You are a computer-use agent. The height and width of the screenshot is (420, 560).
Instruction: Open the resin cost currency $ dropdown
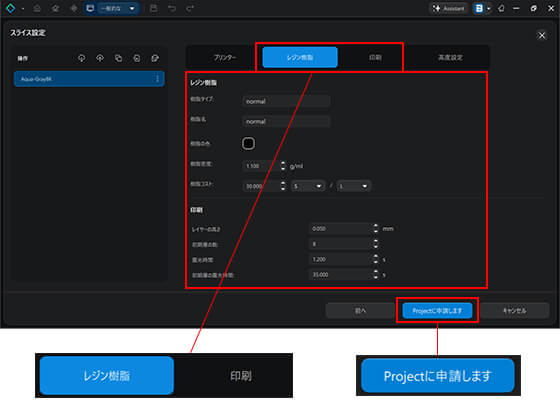click(308, 186)
